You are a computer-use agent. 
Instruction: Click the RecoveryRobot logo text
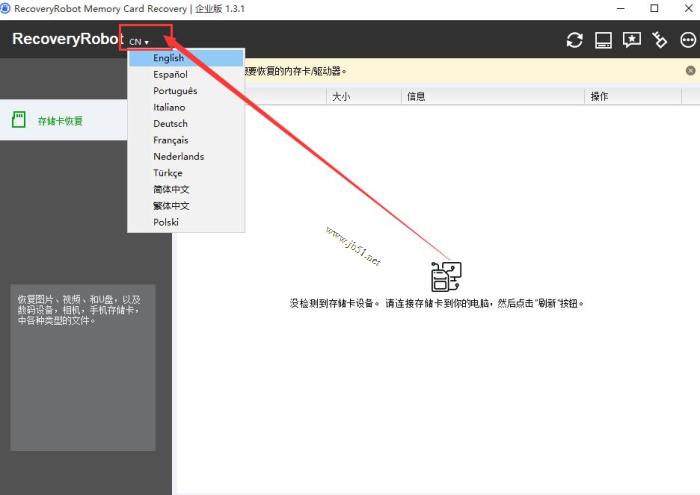(67, 39)
